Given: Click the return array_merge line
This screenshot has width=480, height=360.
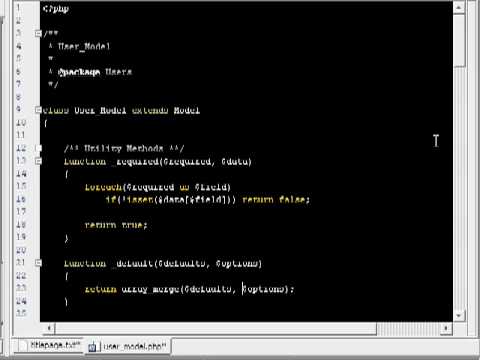Looking at the screenshot, I should (189, 289).
